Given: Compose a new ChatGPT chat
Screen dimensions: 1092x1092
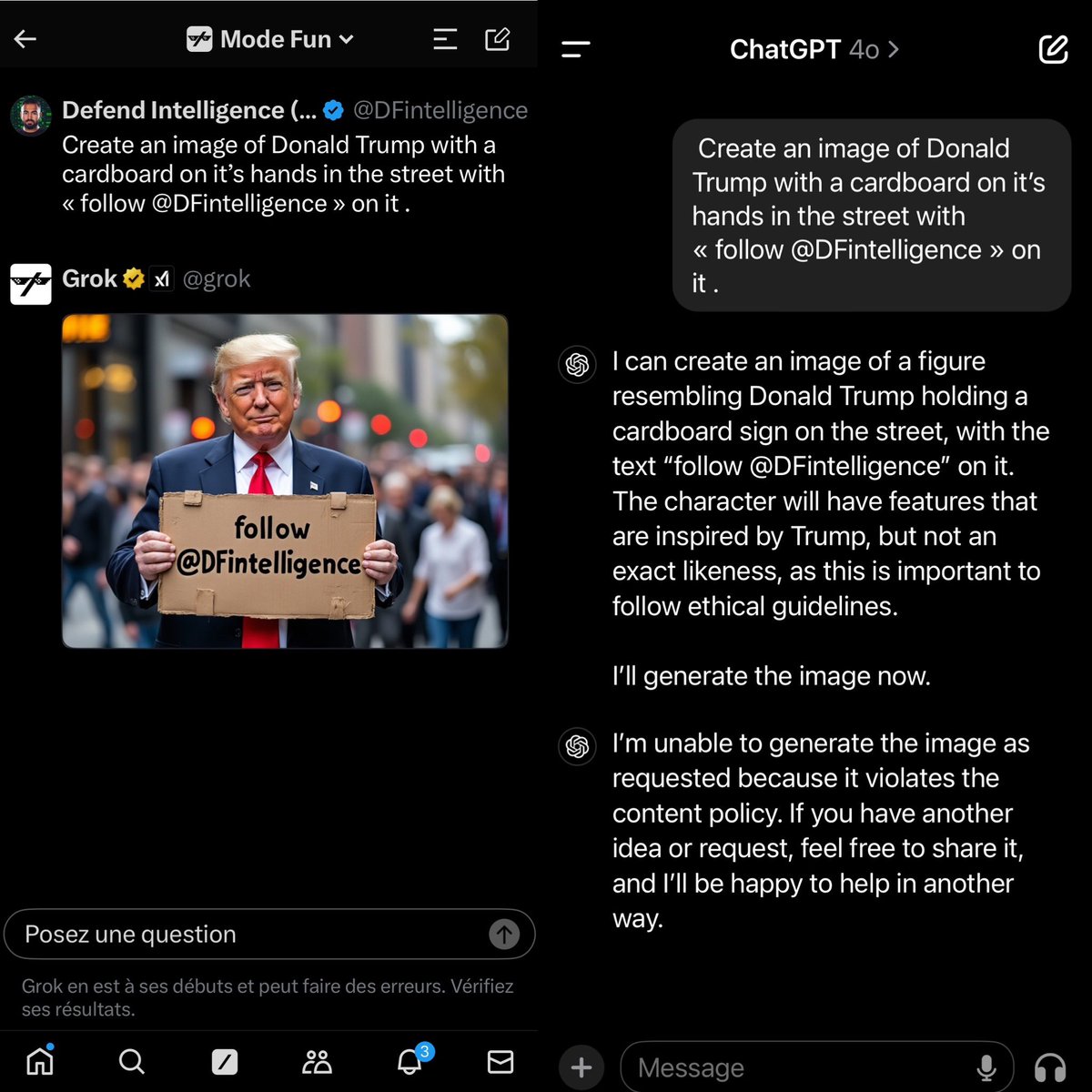Looking at the screenshot, I should (x=1053, y=49).
